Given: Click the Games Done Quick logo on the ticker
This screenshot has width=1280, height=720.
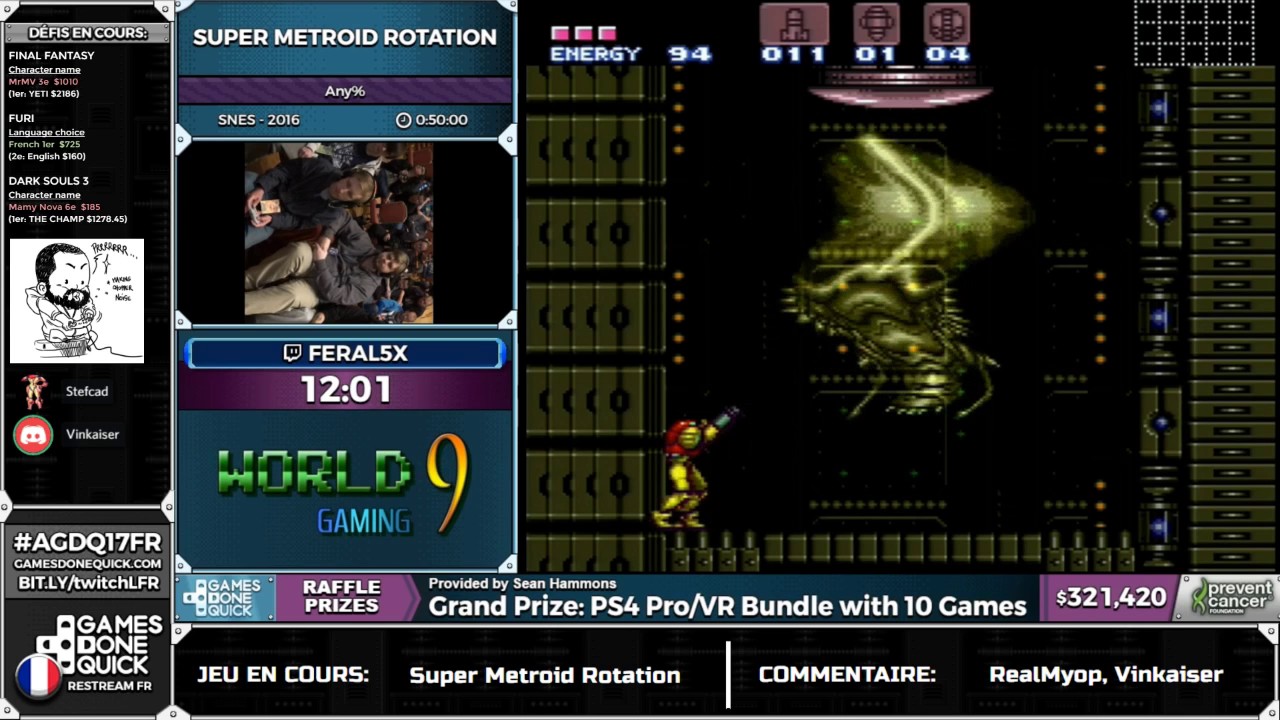Looking at the screenshot, I should 222,597.
